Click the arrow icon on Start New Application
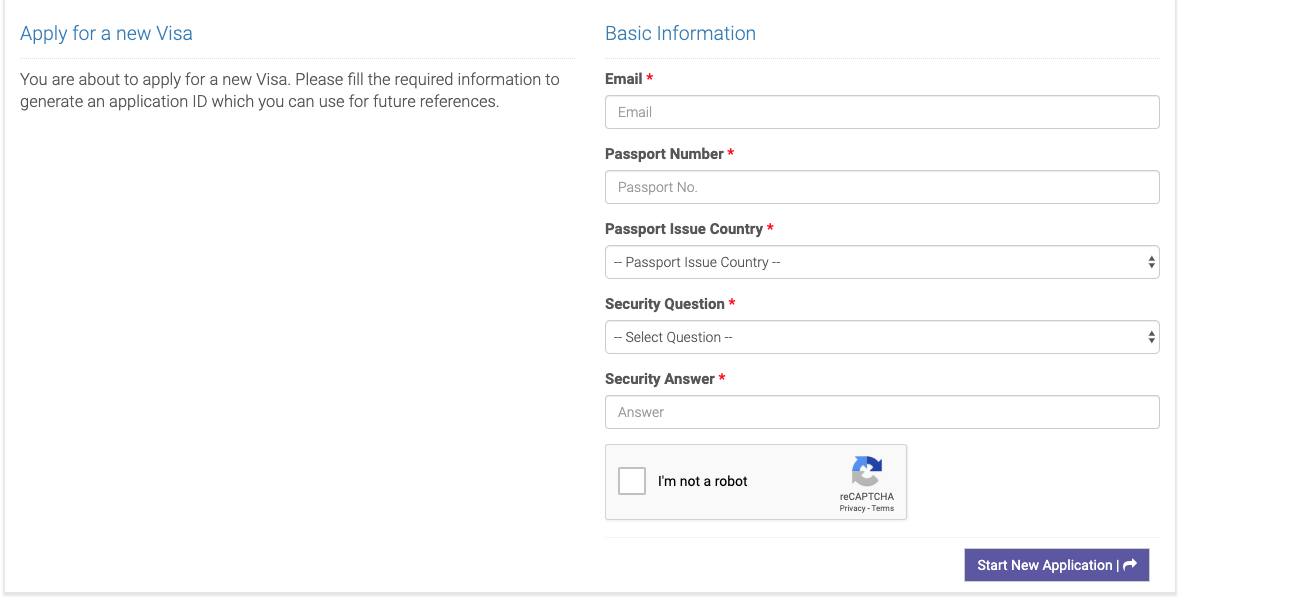Viewport: 1297px width, 608px height. (1130, 565)
